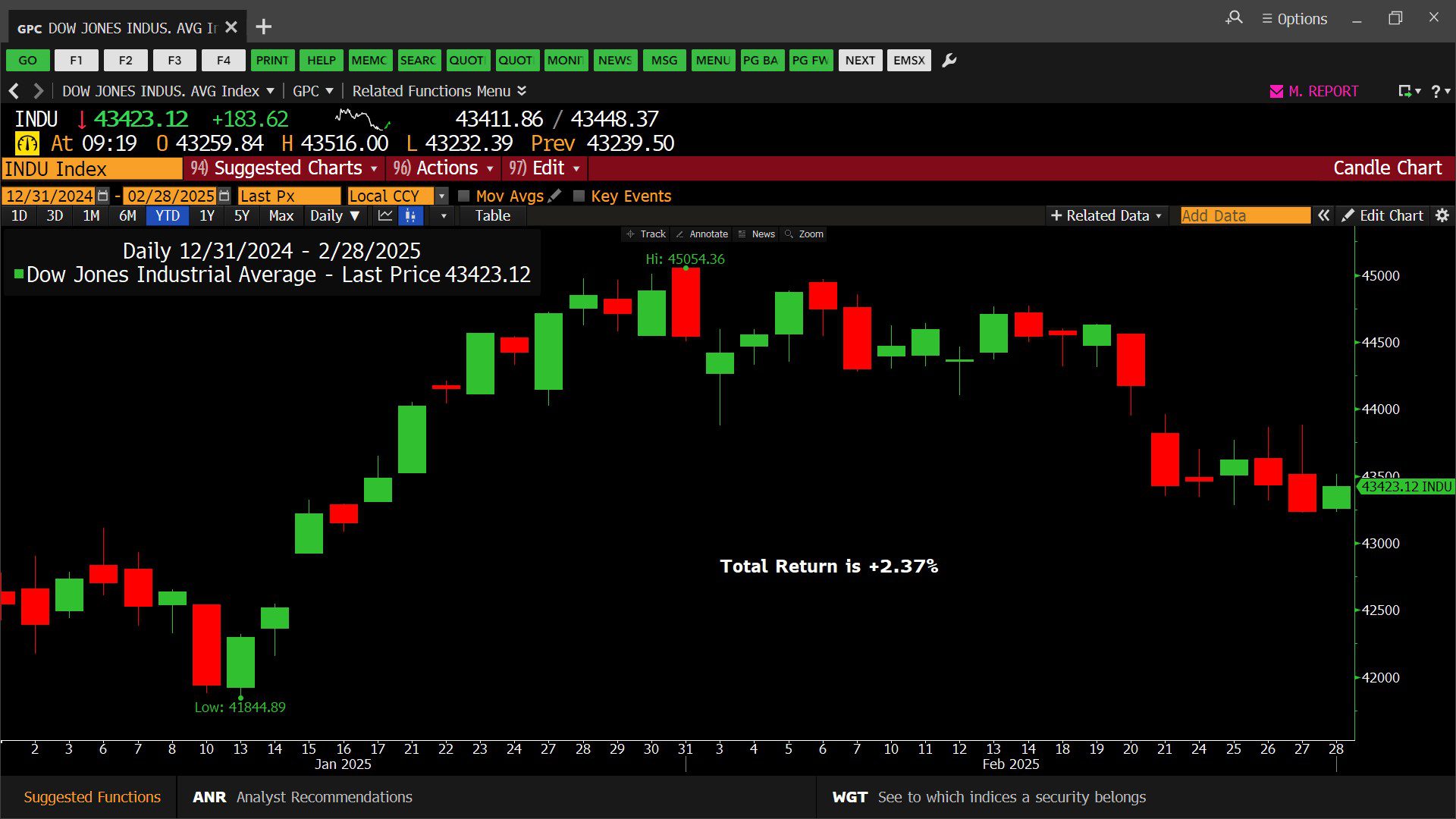1456x819 pixels.
Task: Expand the Local CCY currency dropdown
Action: (x=441, y=196)
